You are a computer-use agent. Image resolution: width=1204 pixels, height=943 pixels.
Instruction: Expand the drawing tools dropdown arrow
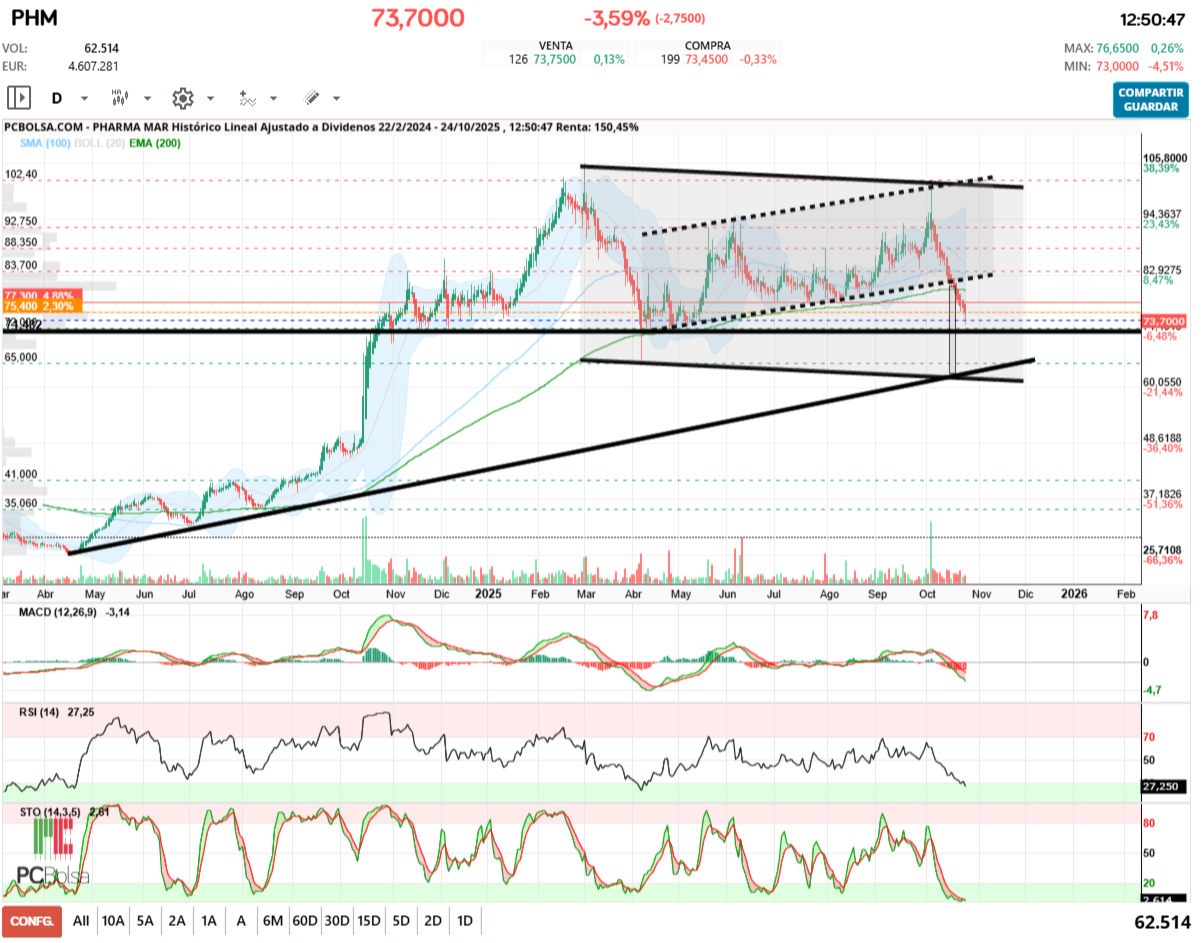(x=336, y=99)
